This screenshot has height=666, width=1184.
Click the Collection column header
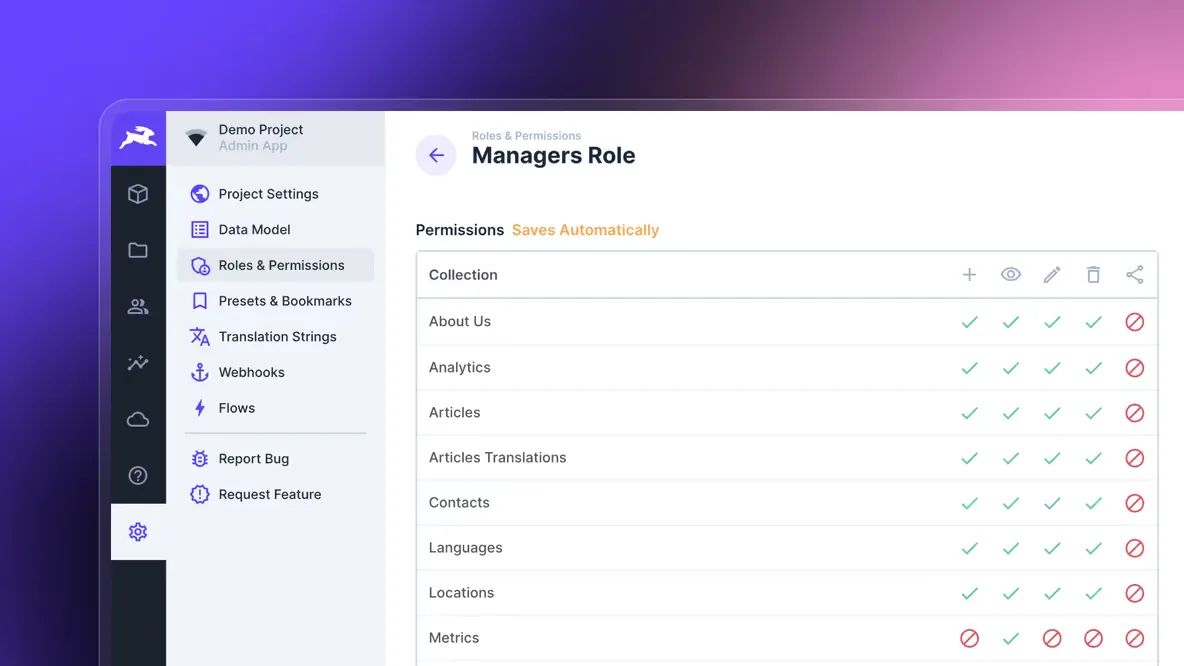point(463,275)
